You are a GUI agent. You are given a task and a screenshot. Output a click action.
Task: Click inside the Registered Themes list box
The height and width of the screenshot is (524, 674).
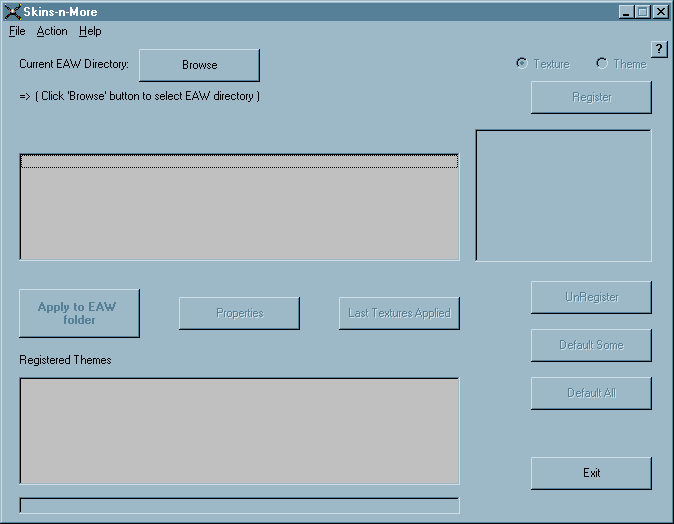tap(239, 431)
